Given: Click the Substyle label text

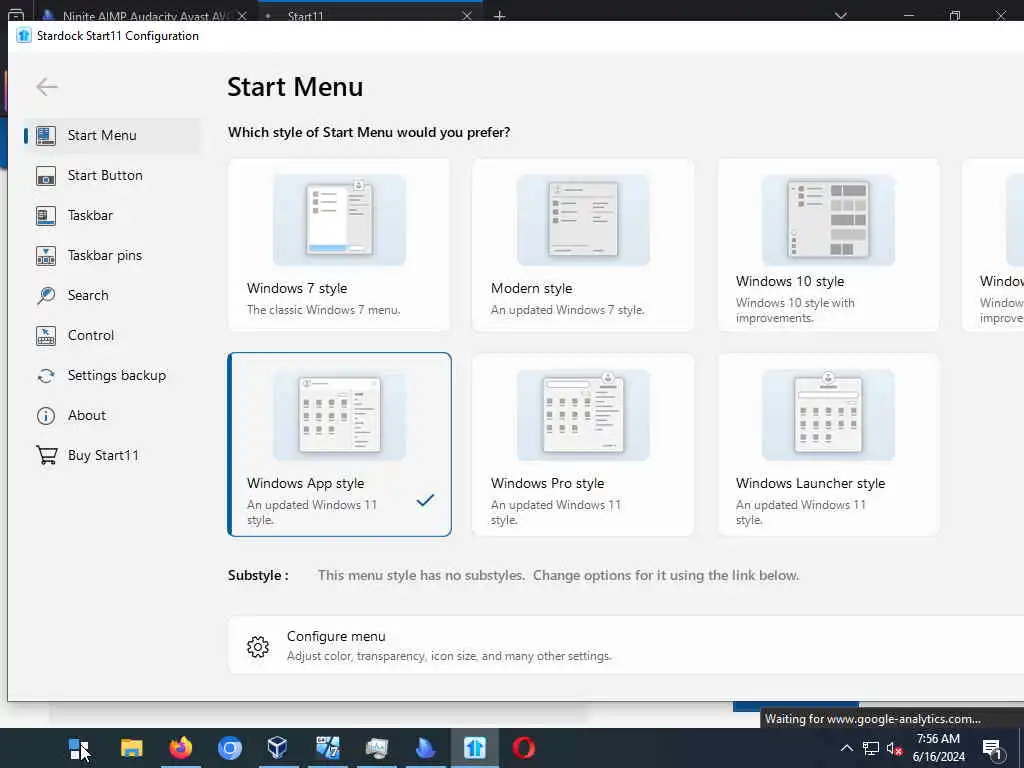Looking at the screenshot, I should point(258,575).
